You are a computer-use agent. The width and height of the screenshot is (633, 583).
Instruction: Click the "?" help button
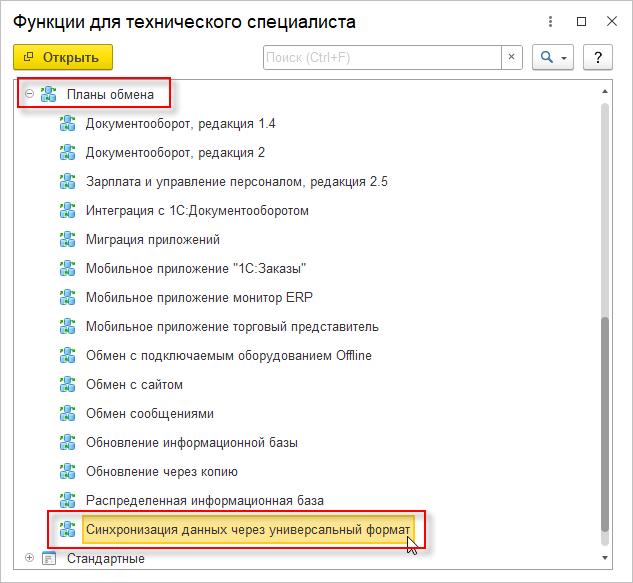tap(597, 57)
